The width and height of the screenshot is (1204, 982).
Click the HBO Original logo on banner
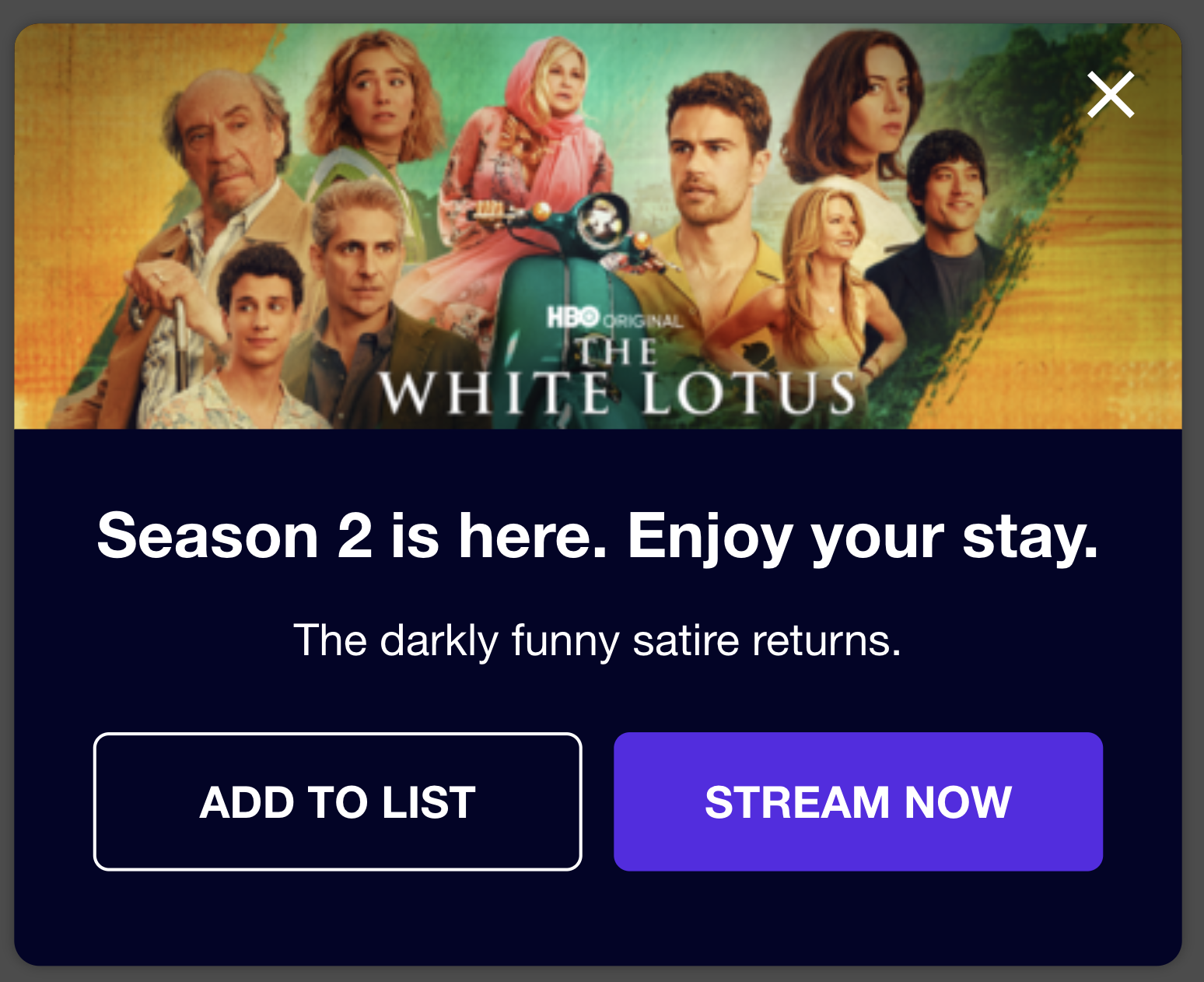(x=614, y=318)
